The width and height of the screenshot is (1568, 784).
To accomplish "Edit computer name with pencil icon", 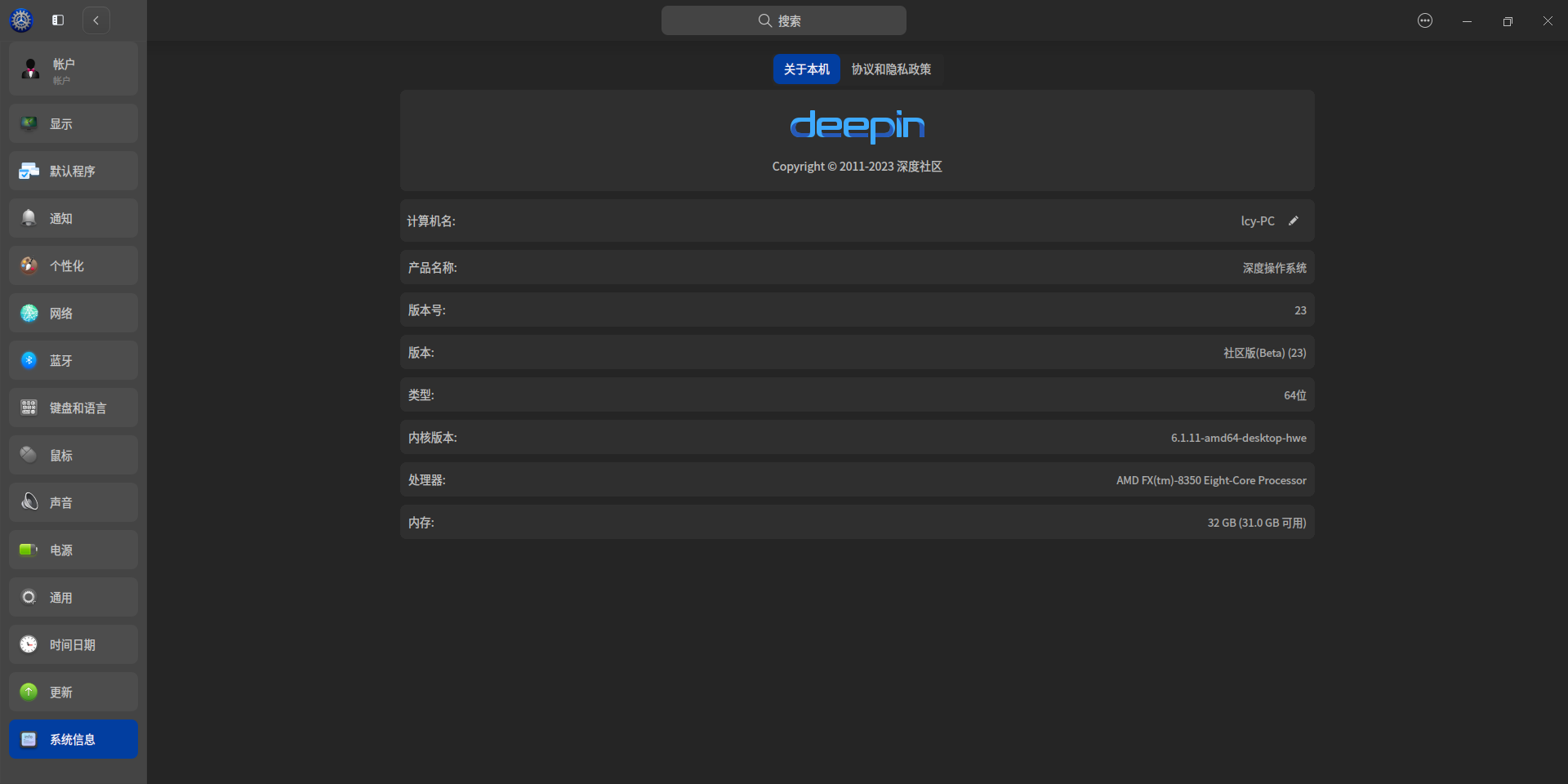I will coord(1294,220).
